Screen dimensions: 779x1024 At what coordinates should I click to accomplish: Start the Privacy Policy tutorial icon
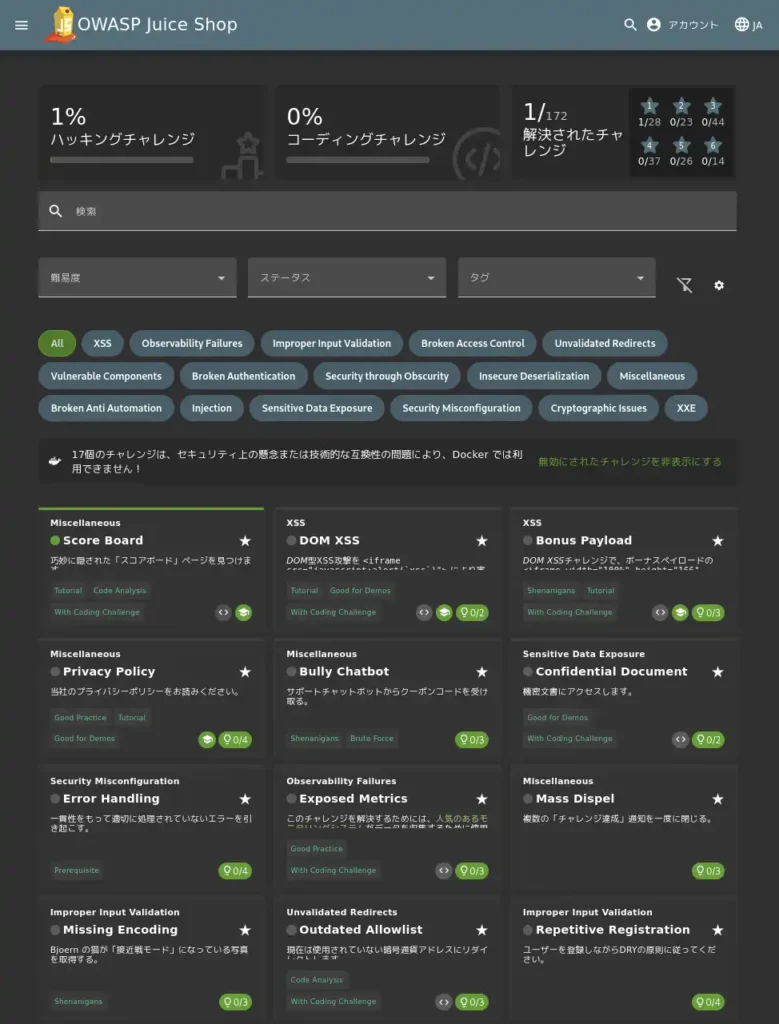pos(207,740)
